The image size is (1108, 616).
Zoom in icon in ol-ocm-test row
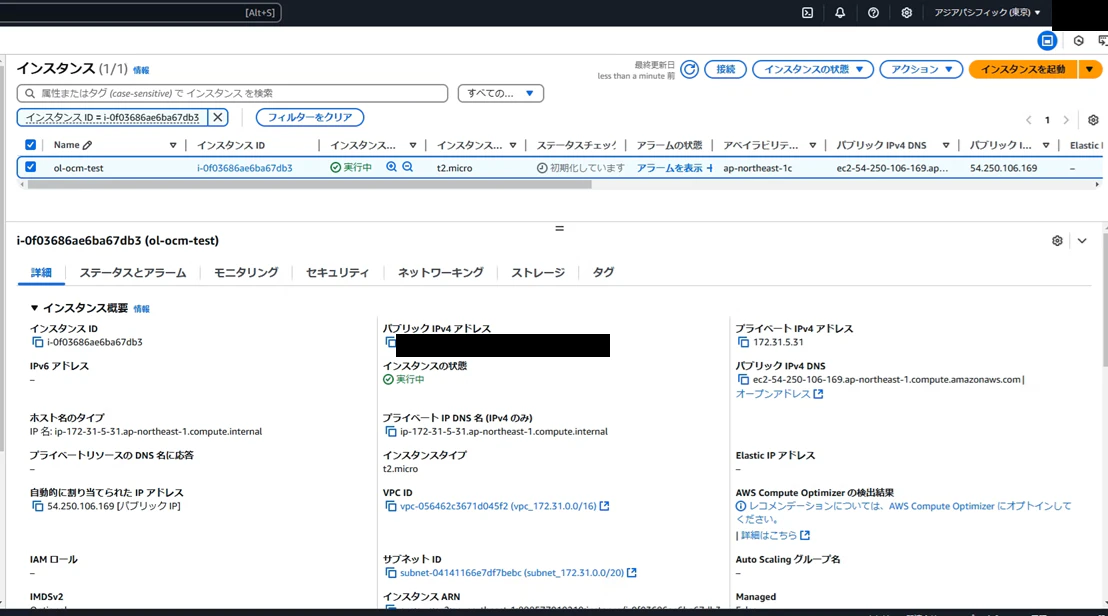[x=391, y=167]
